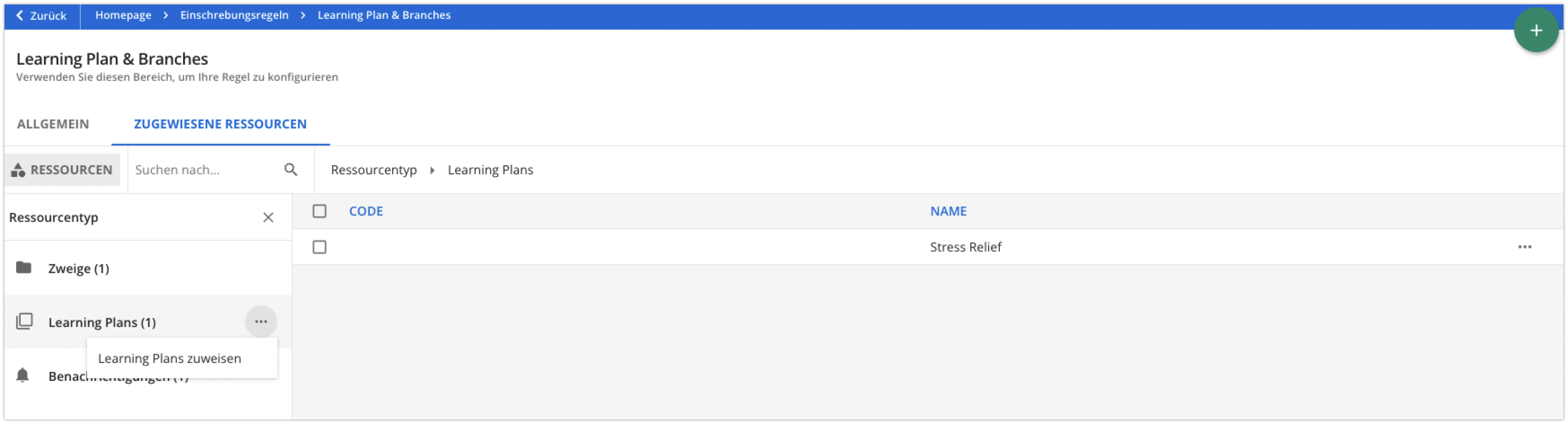
Task: Open the Learning Plans ellipsis menu
Action: (261, 322)
